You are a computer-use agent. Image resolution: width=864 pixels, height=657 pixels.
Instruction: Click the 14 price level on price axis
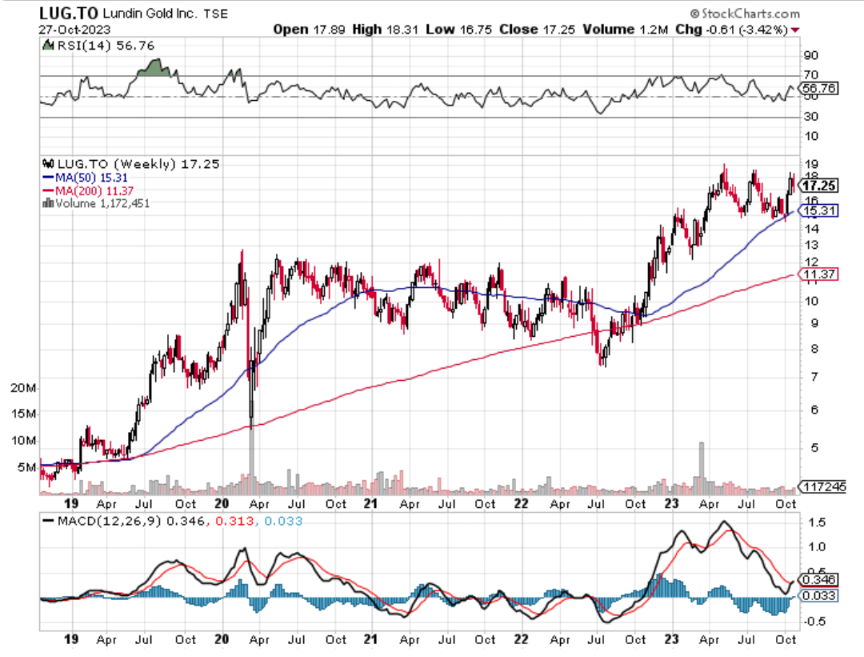coord(811,228)
